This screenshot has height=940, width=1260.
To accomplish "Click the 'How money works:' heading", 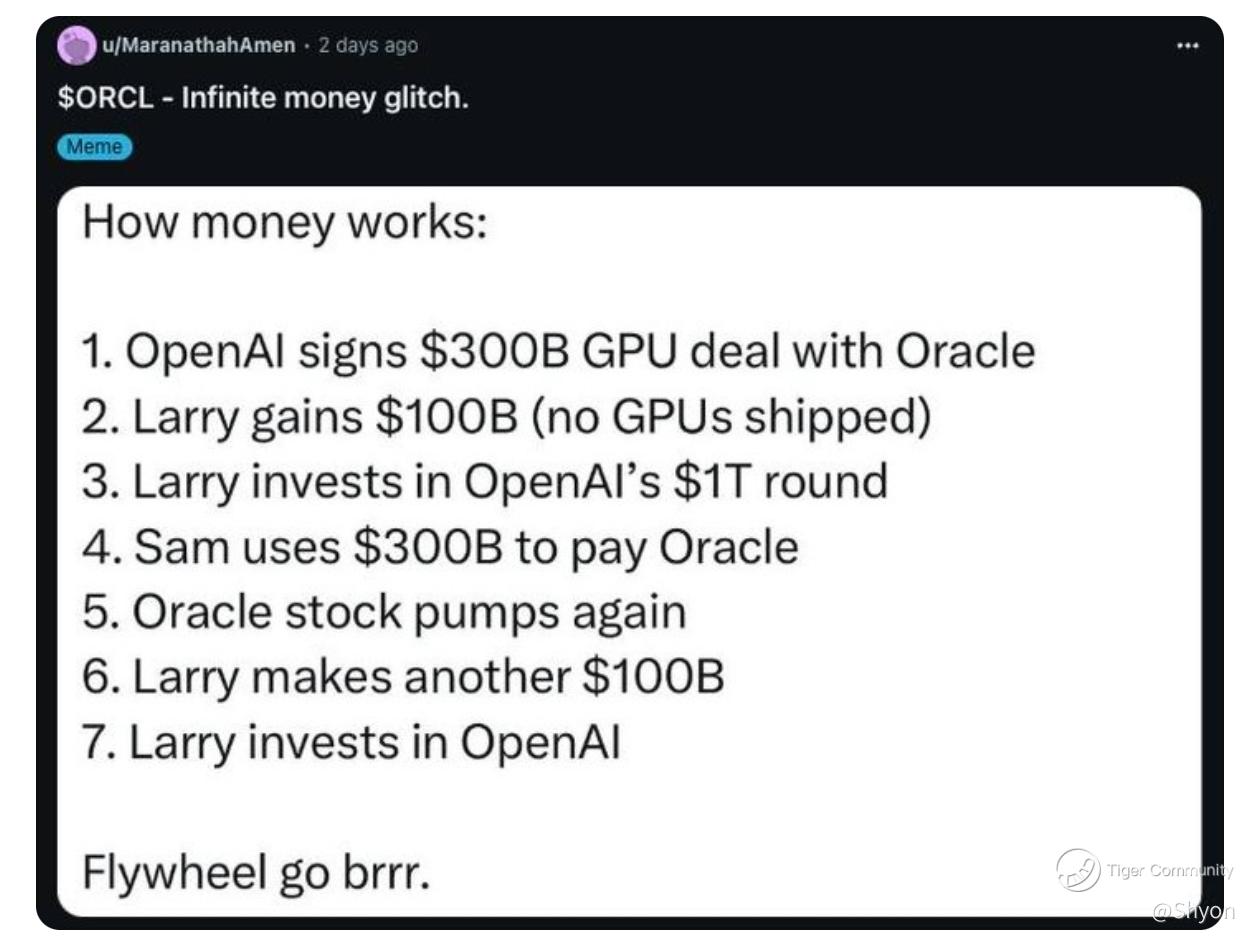I will tap(284, 222).
